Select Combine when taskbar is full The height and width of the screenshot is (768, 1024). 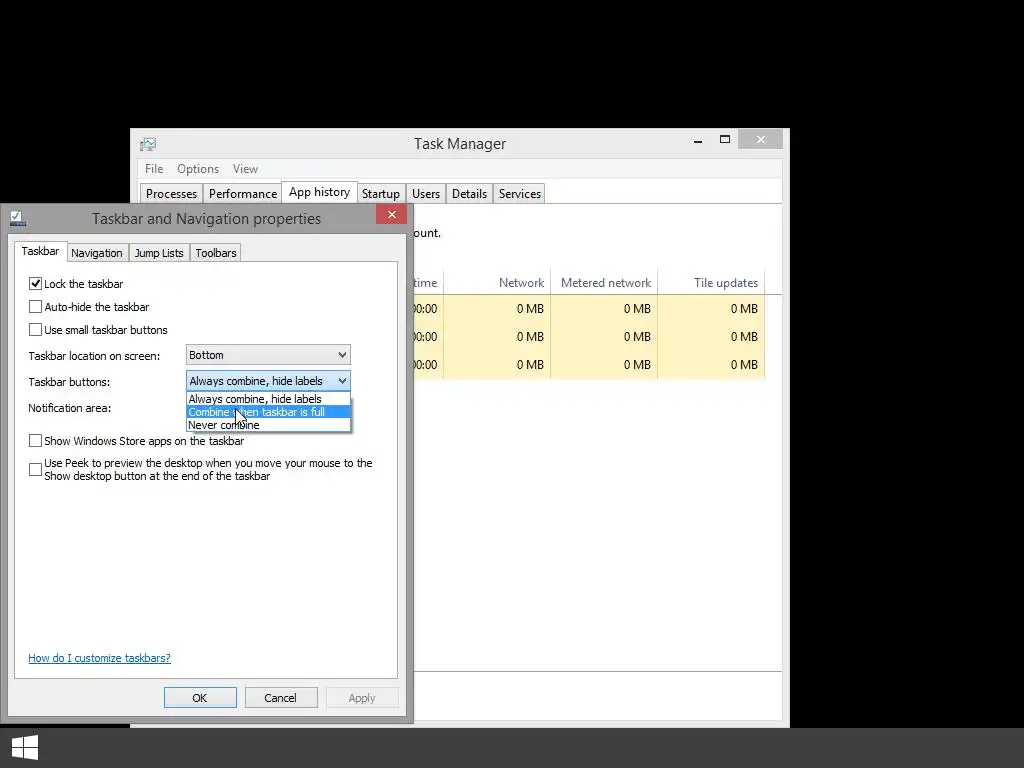[268, 412]
